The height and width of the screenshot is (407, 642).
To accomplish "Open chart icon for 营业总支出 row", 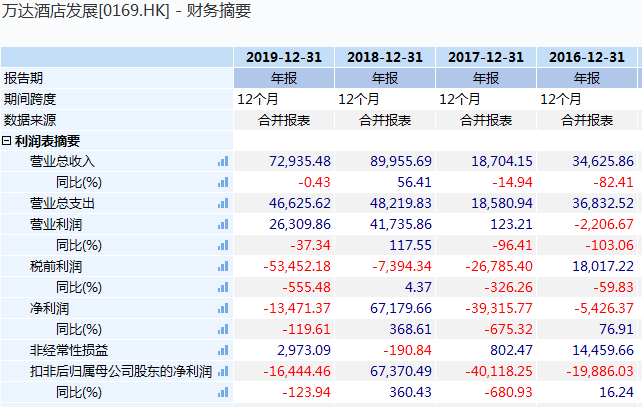I will tap(223, 203).
